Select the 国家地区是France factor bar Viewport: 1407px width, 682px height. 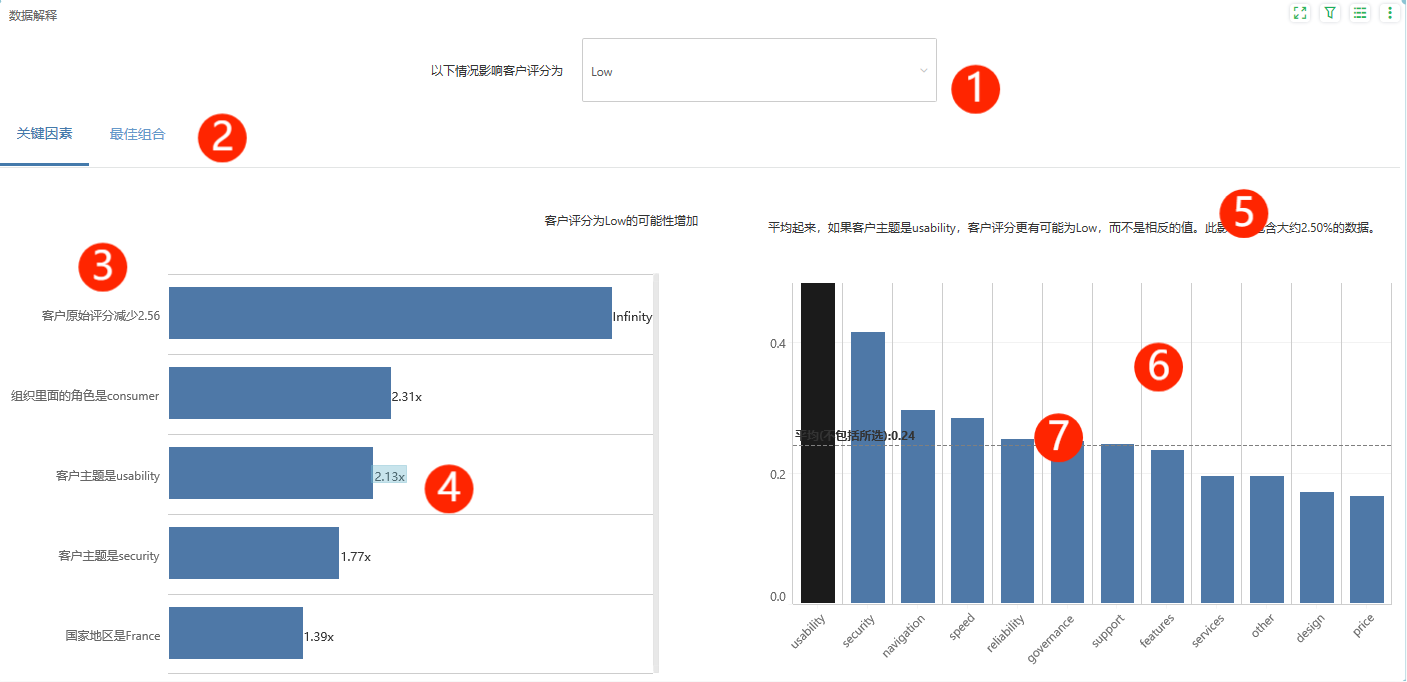pos(236,633)
